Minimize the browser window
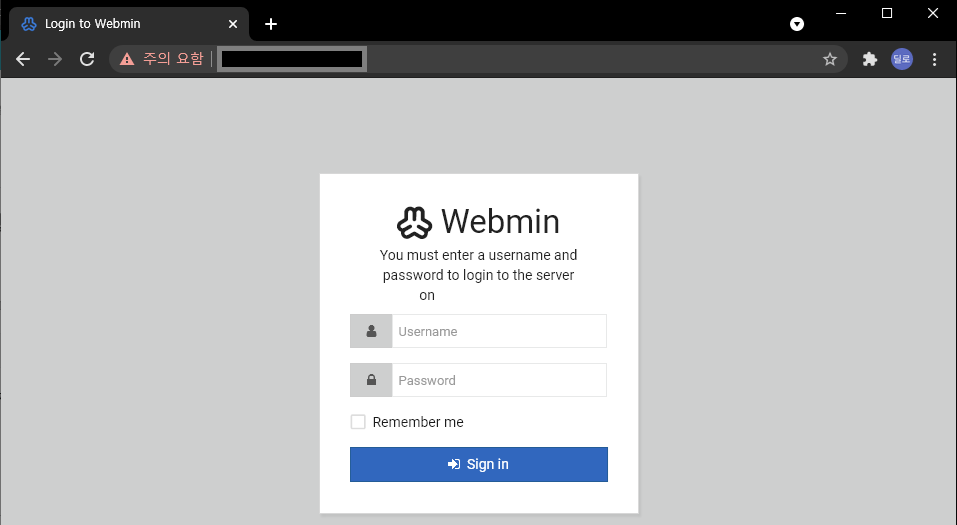 coord(841,13)
